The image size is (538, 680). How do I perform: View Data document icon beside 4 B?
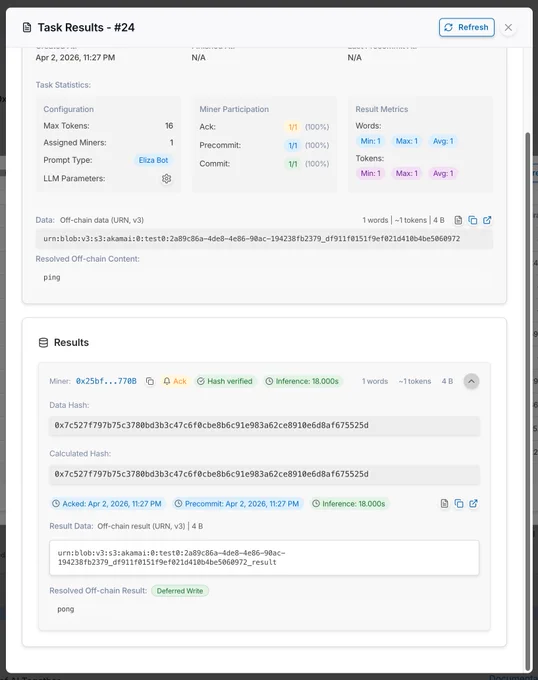[x=458, y=220]
